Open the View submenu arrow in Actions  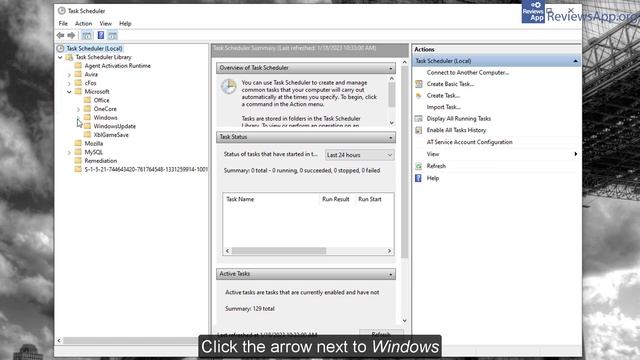point(576,154)
